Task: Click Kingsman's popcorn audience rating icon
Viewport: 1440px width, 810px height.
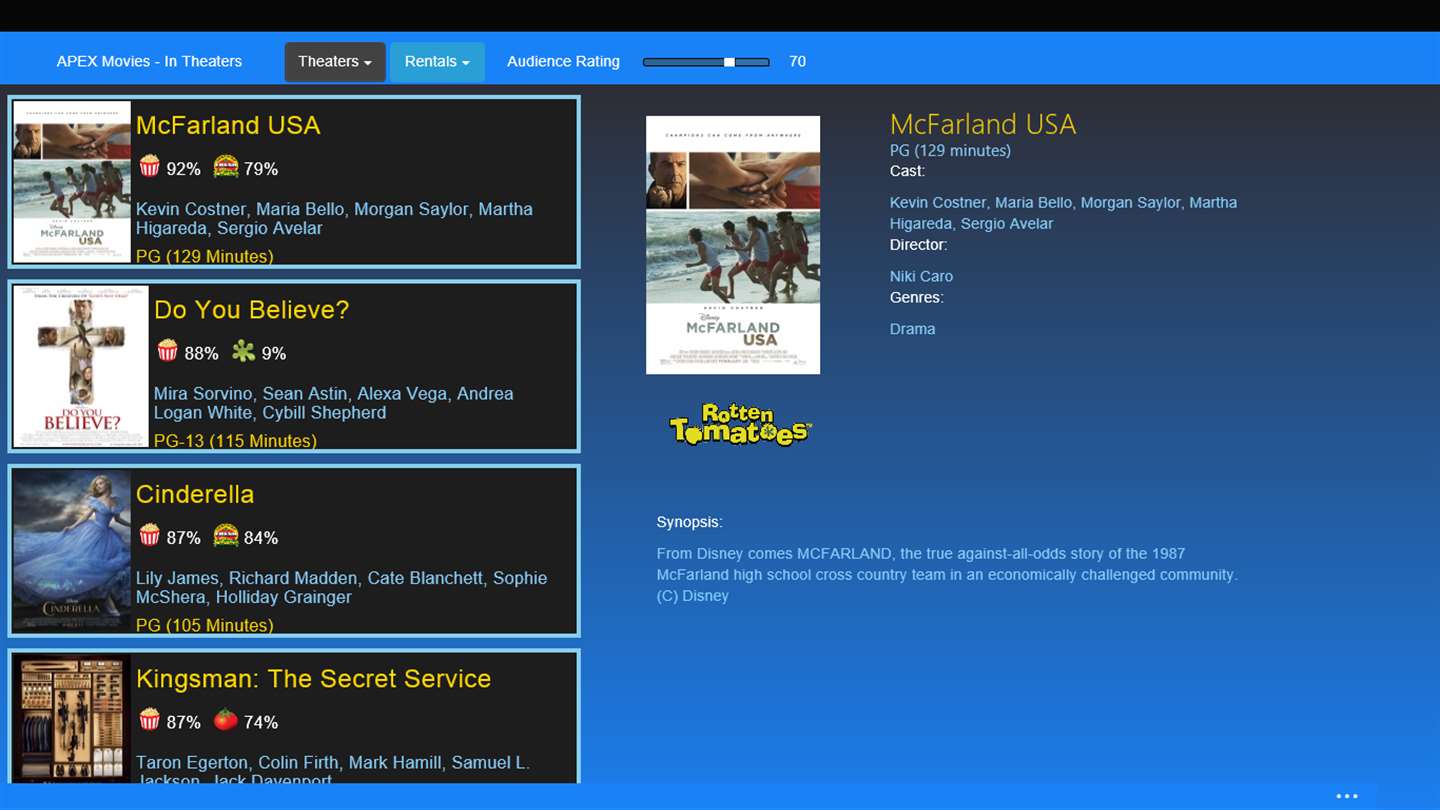Action: [x=149, y=720]
